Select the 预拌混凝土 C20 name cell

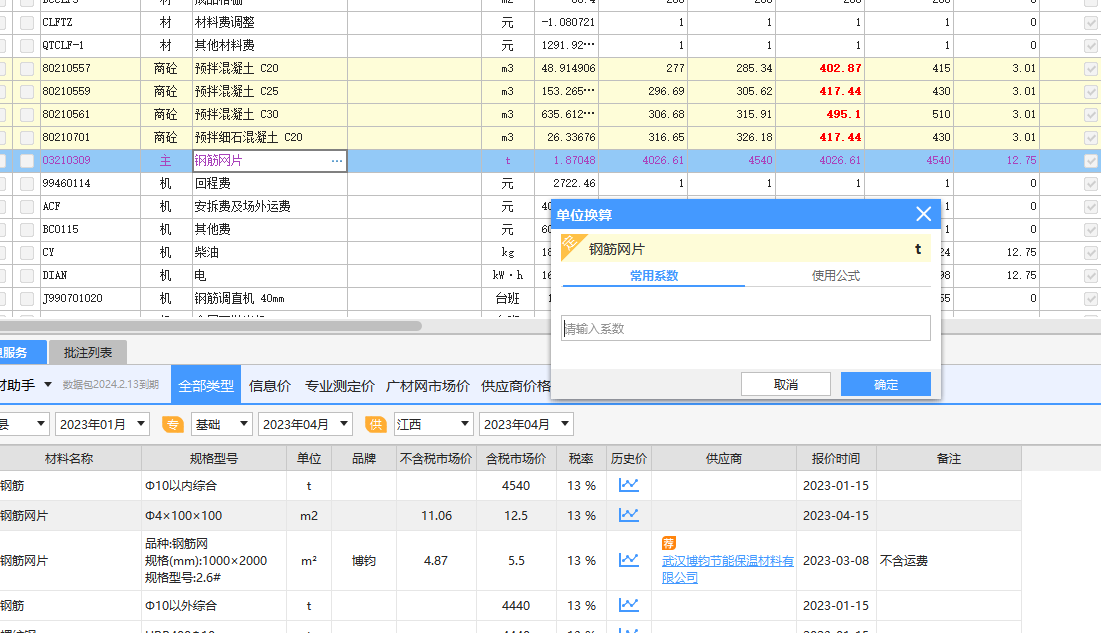270,69
